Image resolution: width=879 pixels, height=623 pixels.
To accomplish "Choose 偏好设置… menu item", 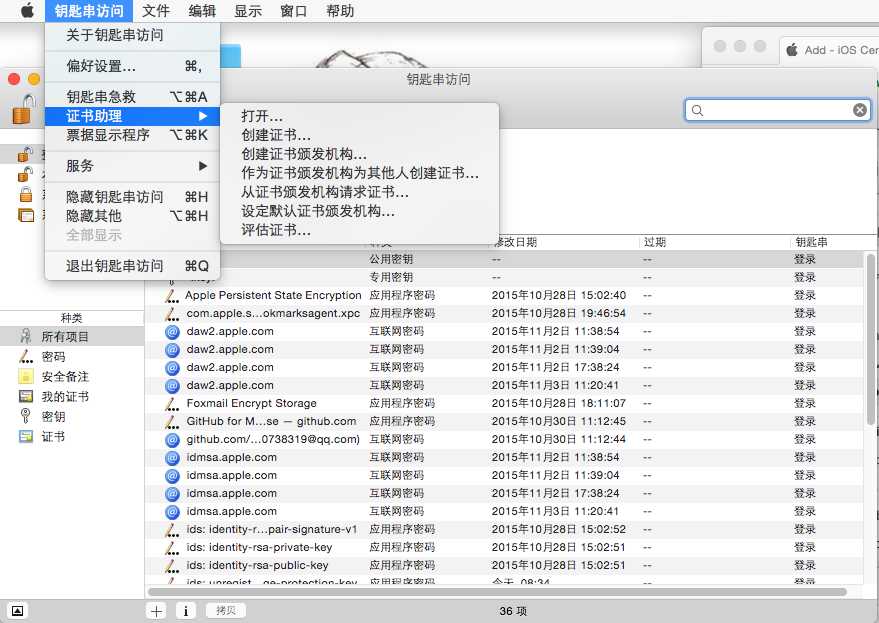I will (x=131, y=66).
